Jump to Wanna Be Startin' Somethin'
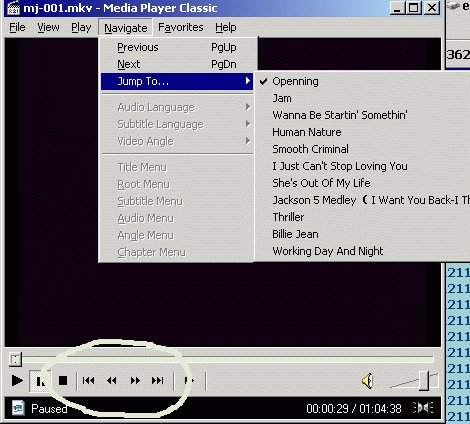Viewport: 470px width, 424px height. point(363,115)
